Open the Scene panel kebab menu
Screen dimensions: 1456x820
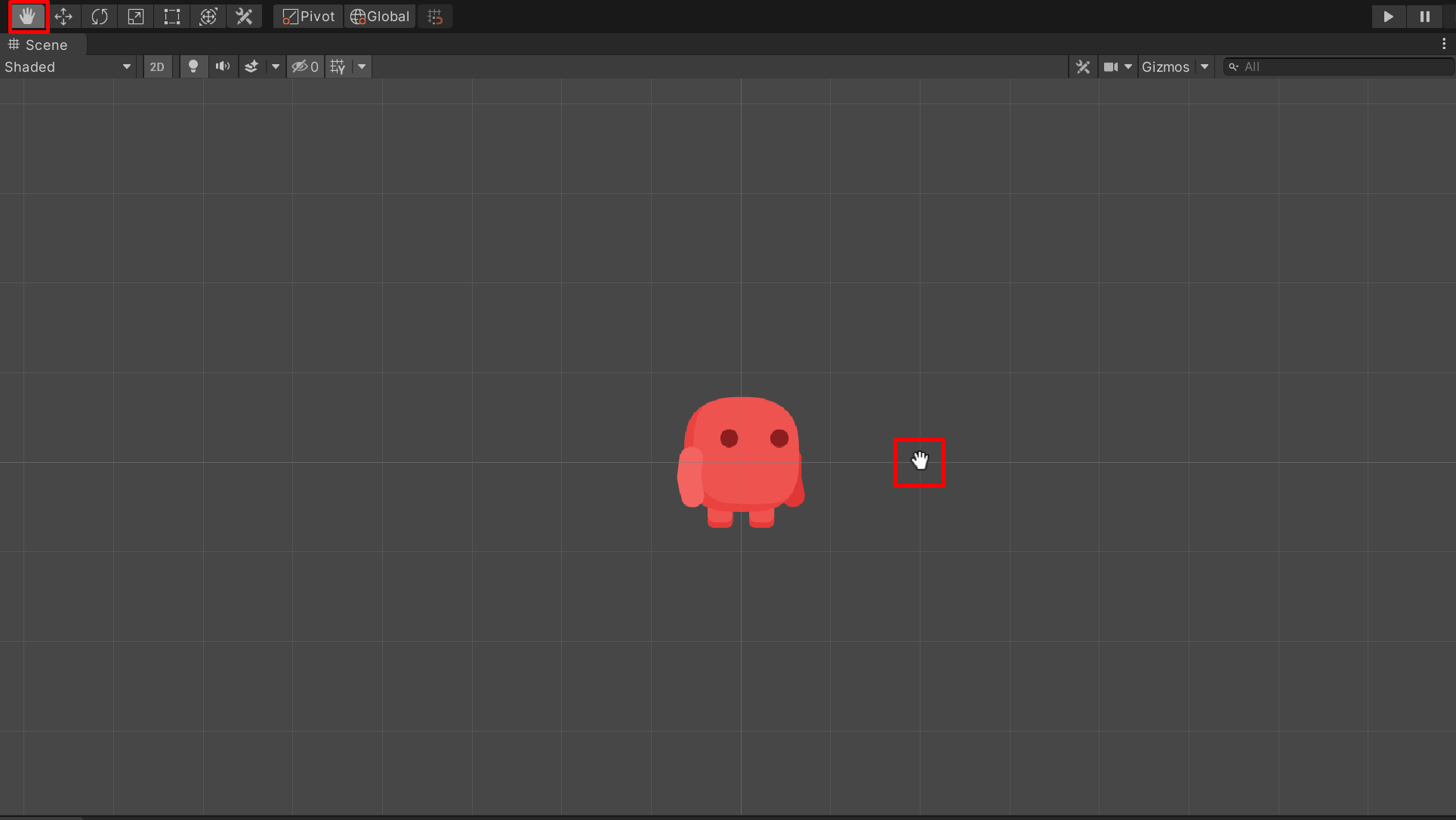pyautogui.click(x=1444, y=45)
